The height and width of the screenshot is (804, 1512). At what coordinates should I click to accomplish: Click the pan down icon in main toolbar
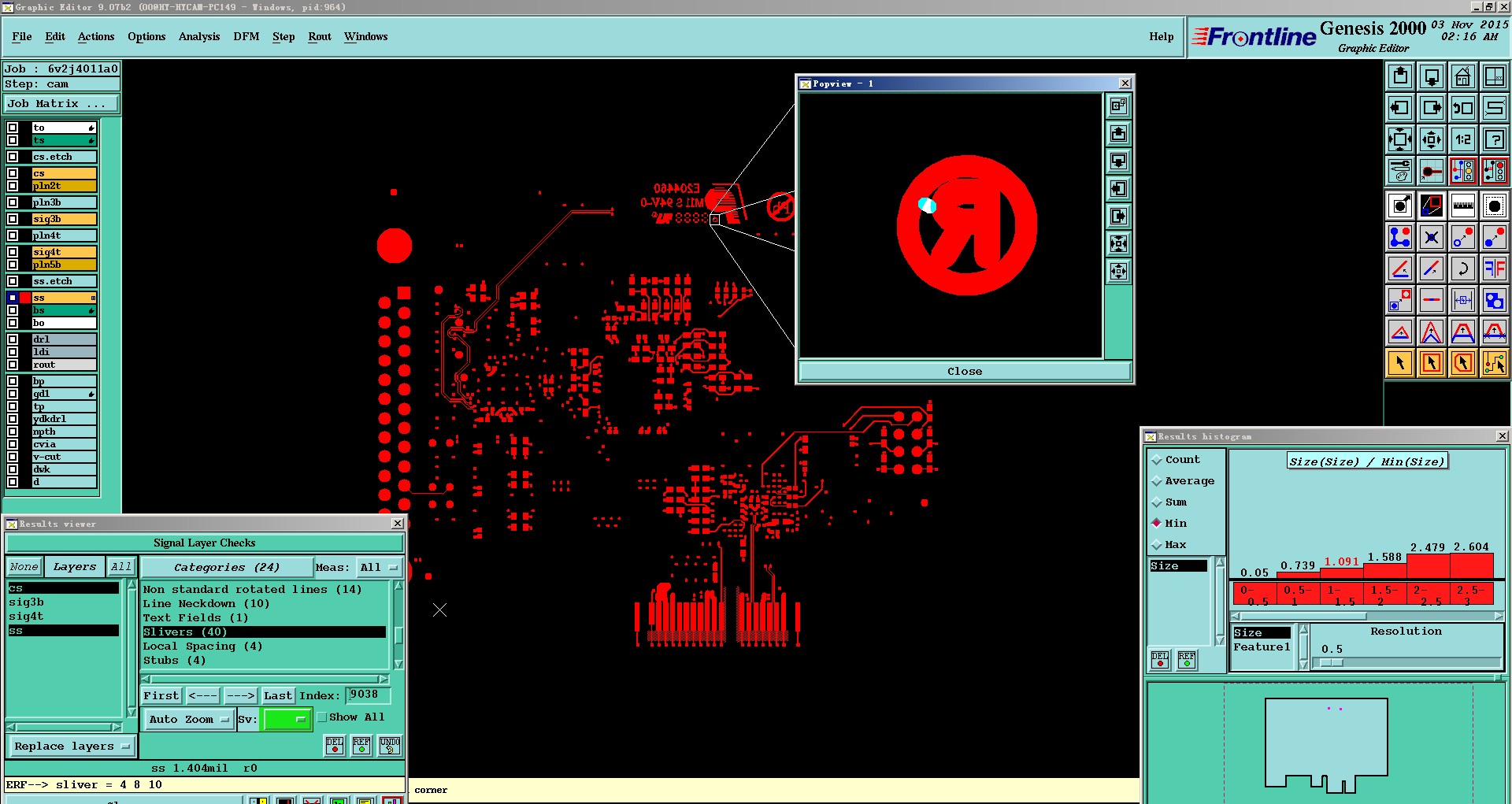[1432, 76]
